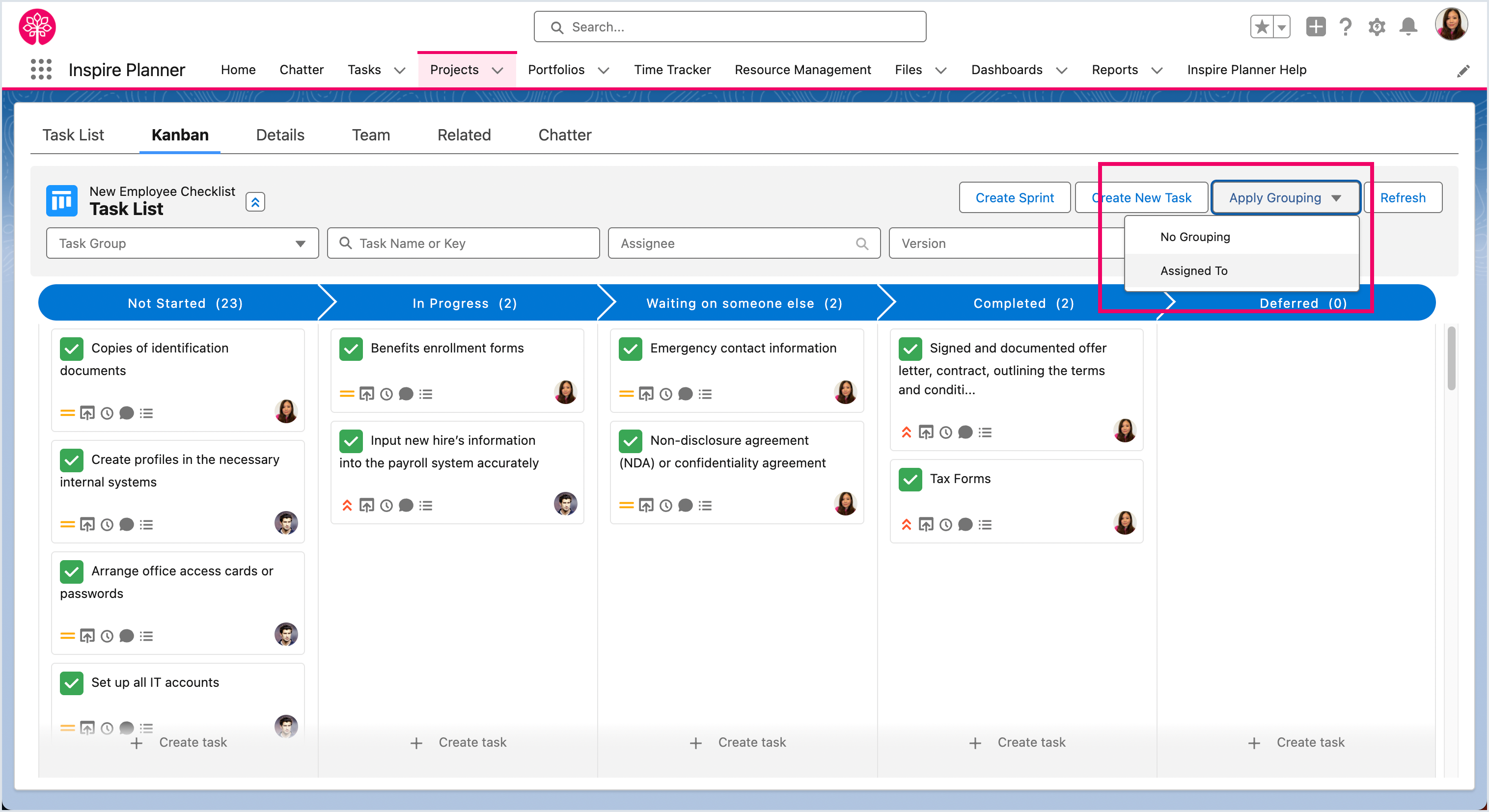Click the Not Started (23) column header
This screenshot has height=812, width=1489.
185,303
